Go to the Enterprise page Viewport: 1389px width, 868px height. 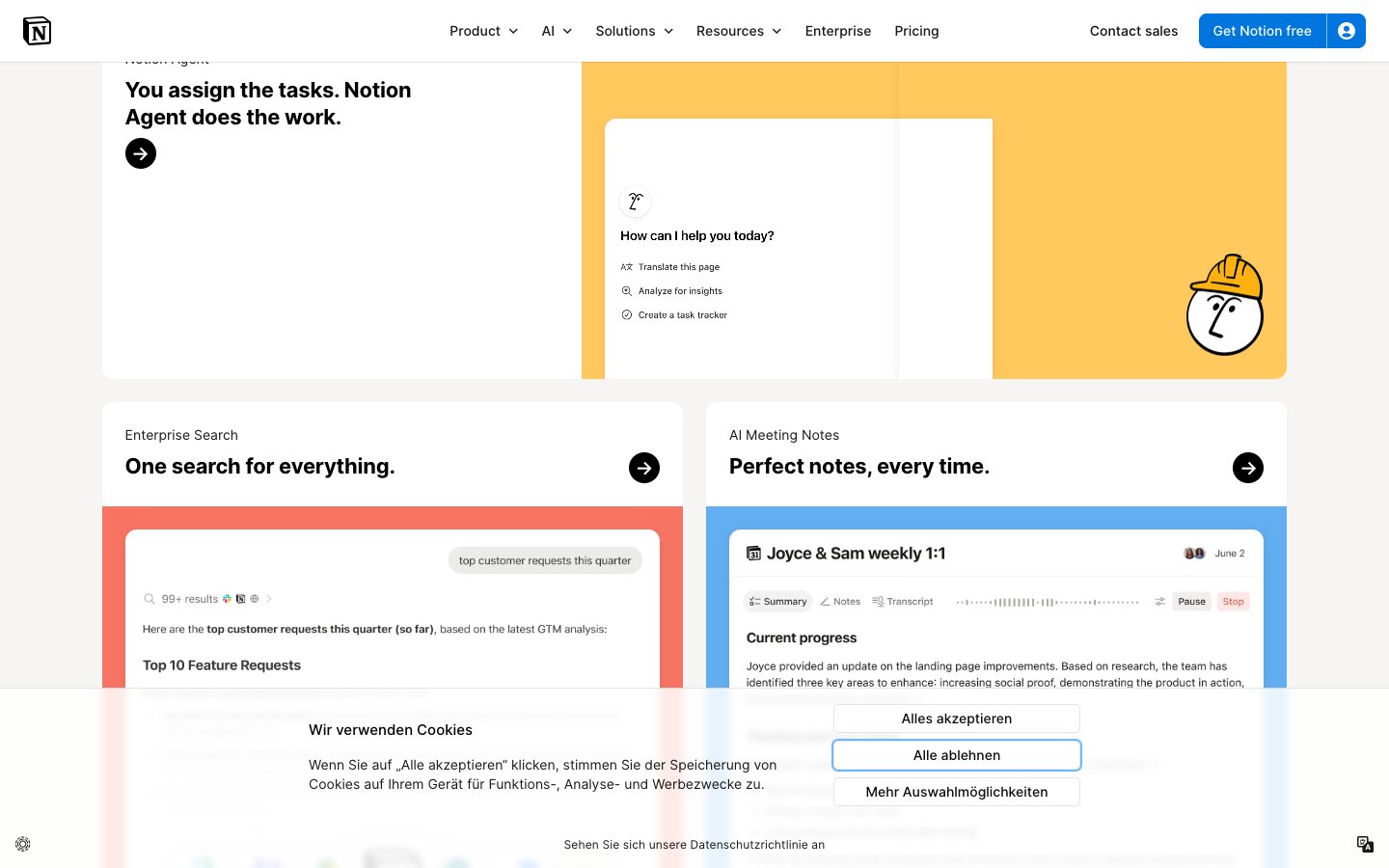click(x=837, y=31)
